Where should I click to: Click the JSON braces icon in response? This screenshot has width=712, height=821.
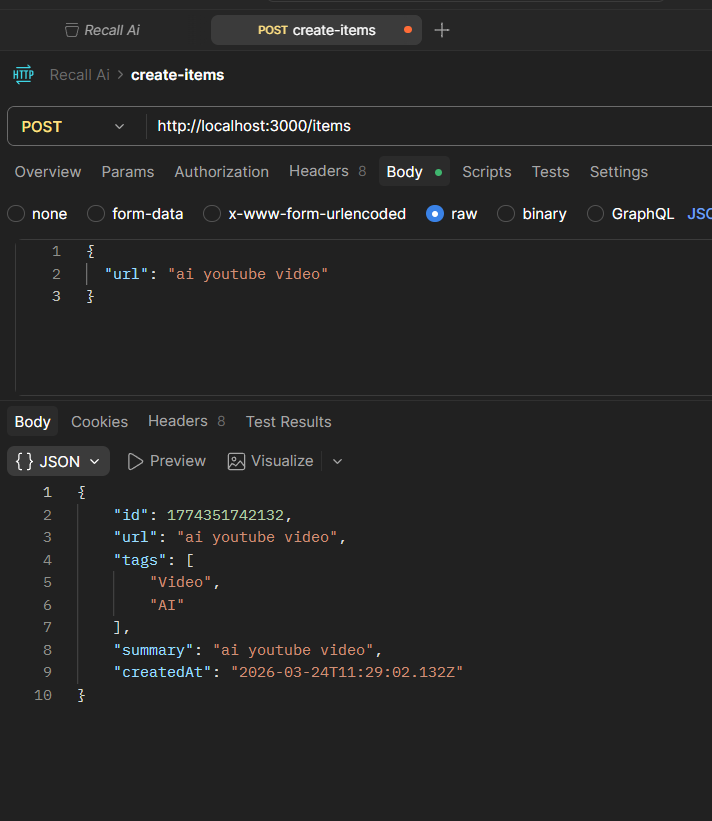tap(24, 461)
